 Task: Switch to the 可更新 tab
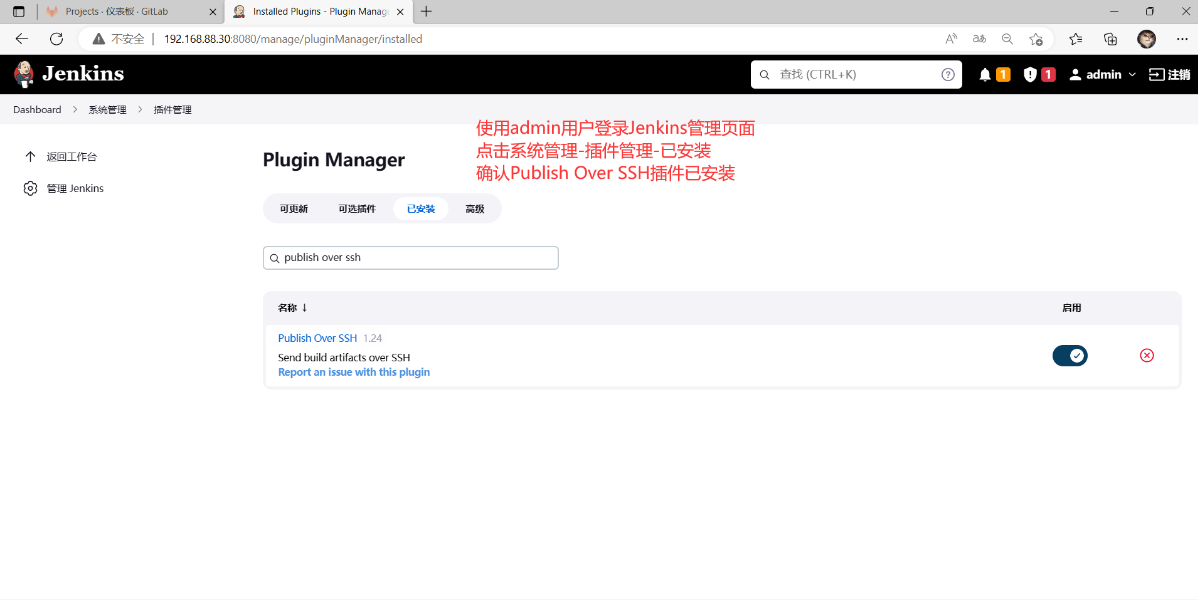[x=293, y=209]
